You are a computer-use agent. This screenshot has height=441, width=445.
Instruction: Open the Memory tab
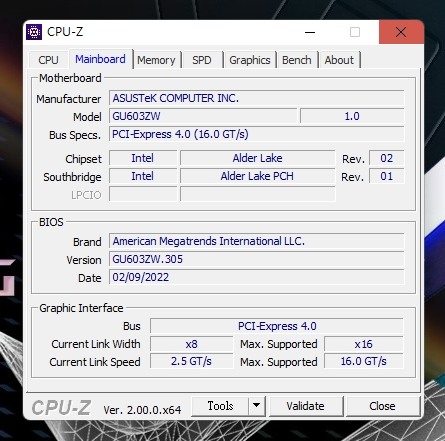click(x=156, y=60)
